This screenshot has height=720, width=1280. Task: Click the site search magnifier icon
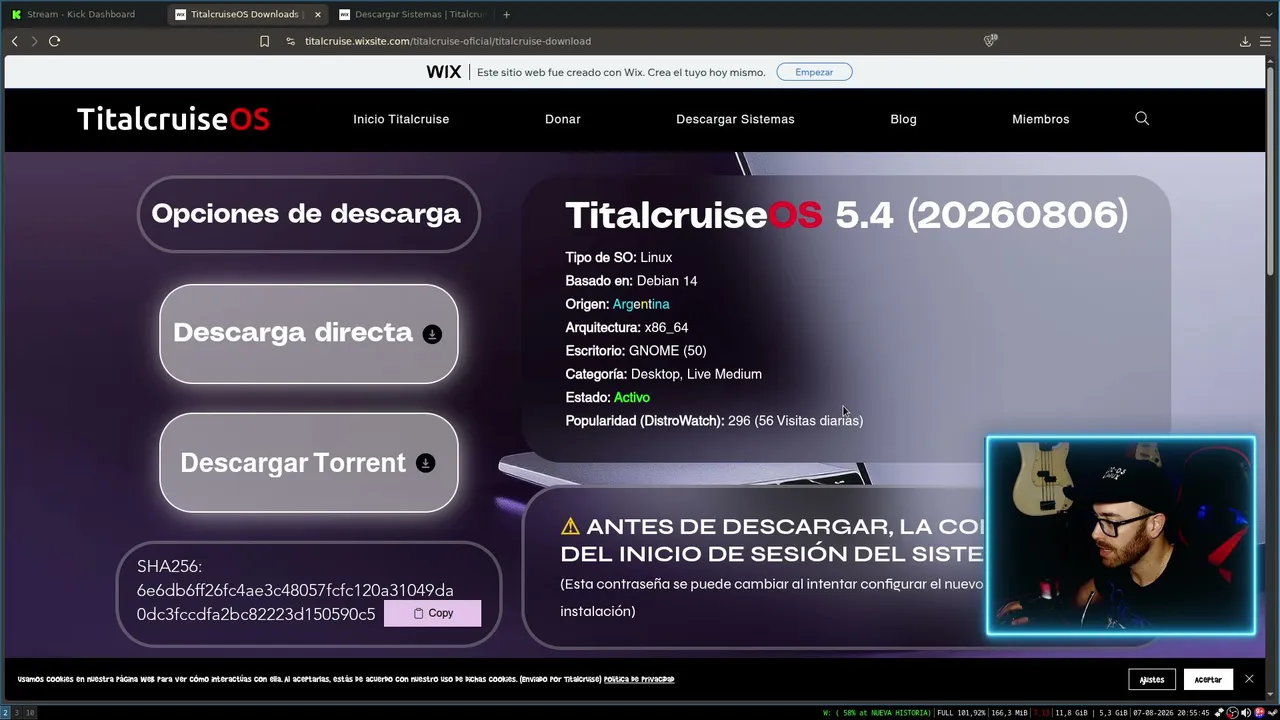1142,118
